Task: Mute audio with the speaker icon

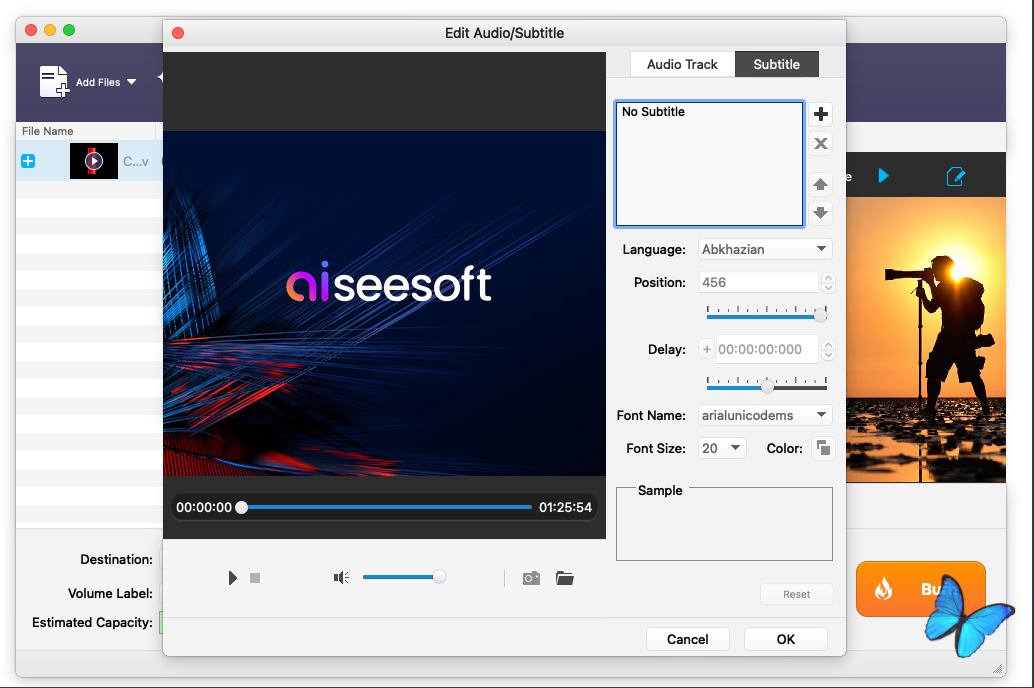Action: [342, 577]
